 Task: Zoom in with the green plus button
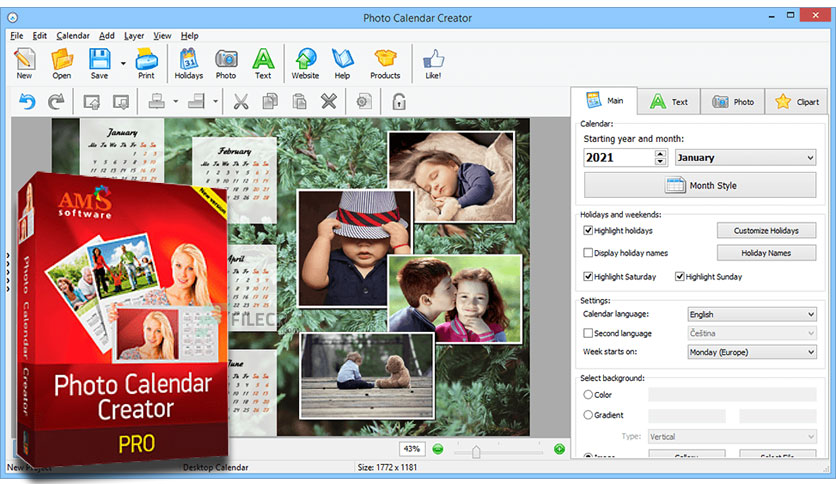559,449
